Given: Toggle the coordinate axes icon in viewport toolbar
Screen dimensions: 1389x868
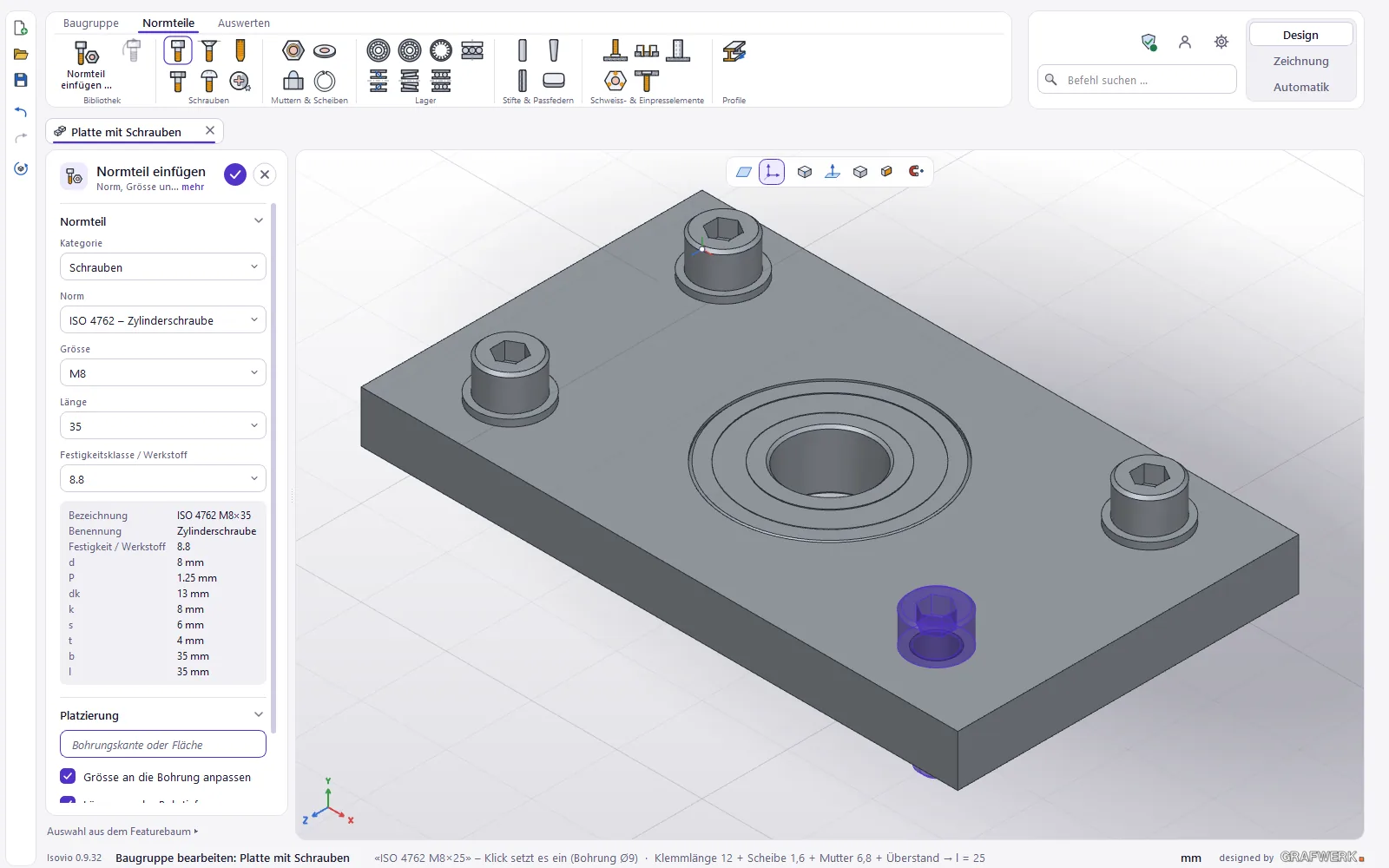Looking at the screenshot, I should coord(772,172).
